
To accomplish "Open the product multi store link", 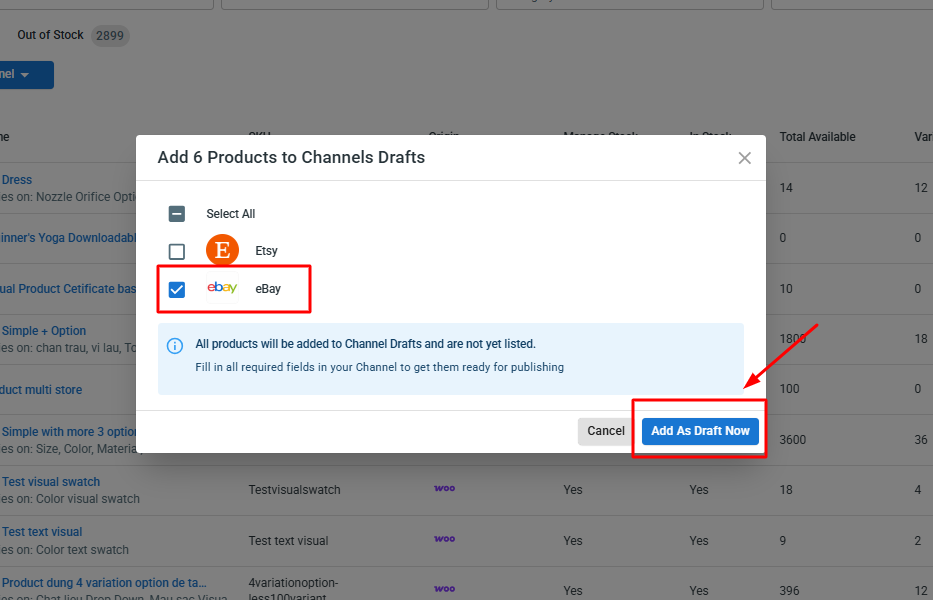I will [x=41, y=390].
